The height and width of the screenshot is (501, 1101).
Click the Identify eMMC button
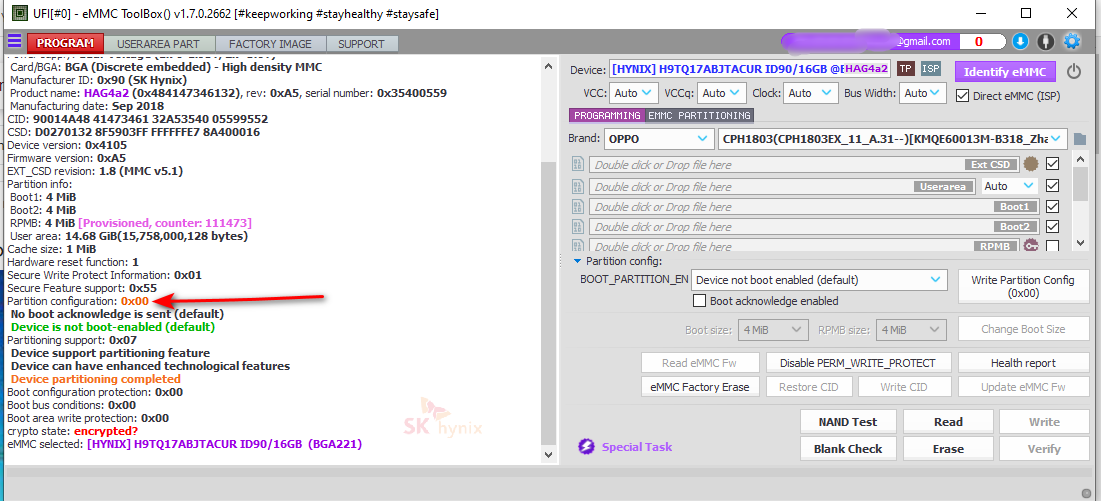pyautogui.click(x=1005, y=72)
